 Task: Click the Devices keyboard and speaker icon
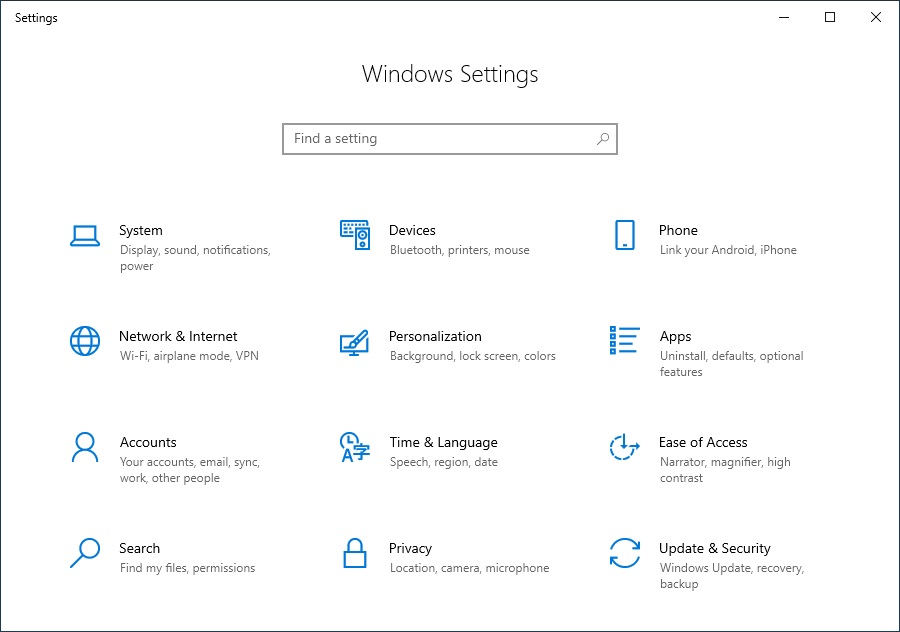355,235
